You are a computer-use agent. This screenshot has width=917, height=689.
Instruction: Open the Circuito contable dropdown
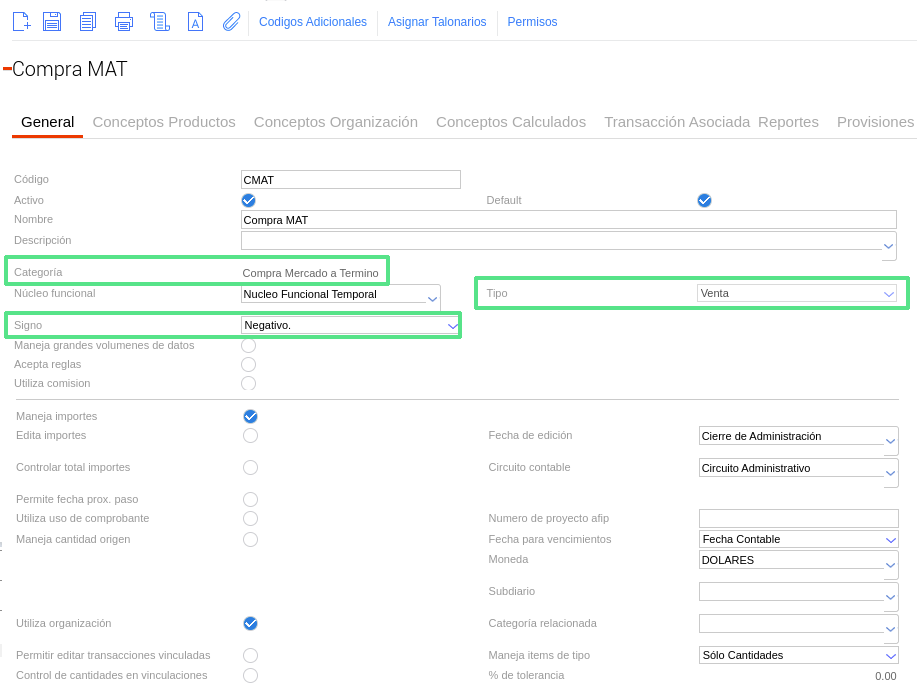890,473
